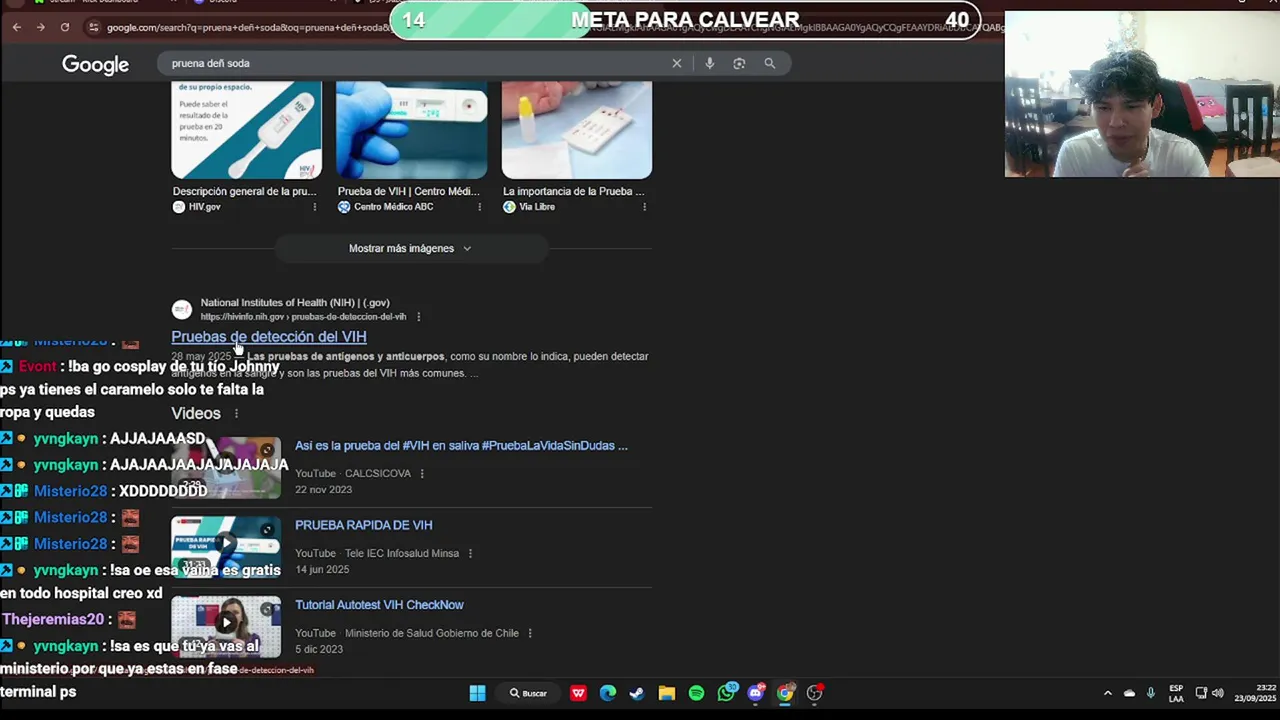Open options for CALCSICOVA video
Viewport: 1280px width, 720px height.
[x=421, y=473]
